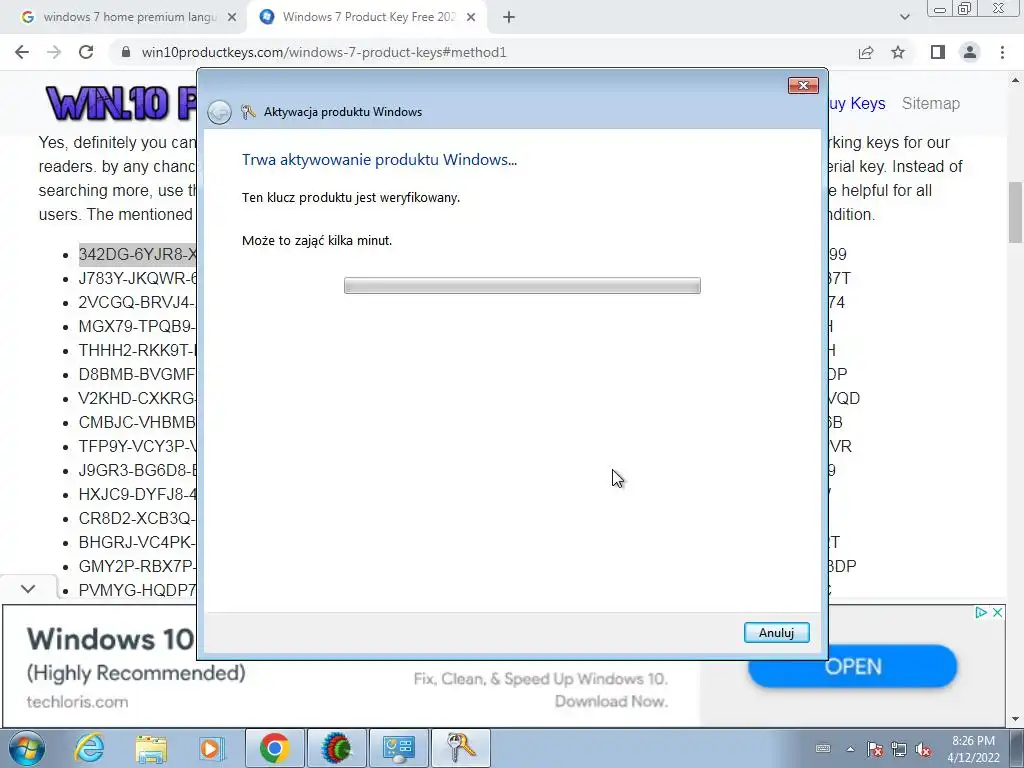The width and height of the screenshot is (1024, 768).
Task: Click the keyboard icon in system tray
Action: [x=823, y=748]
